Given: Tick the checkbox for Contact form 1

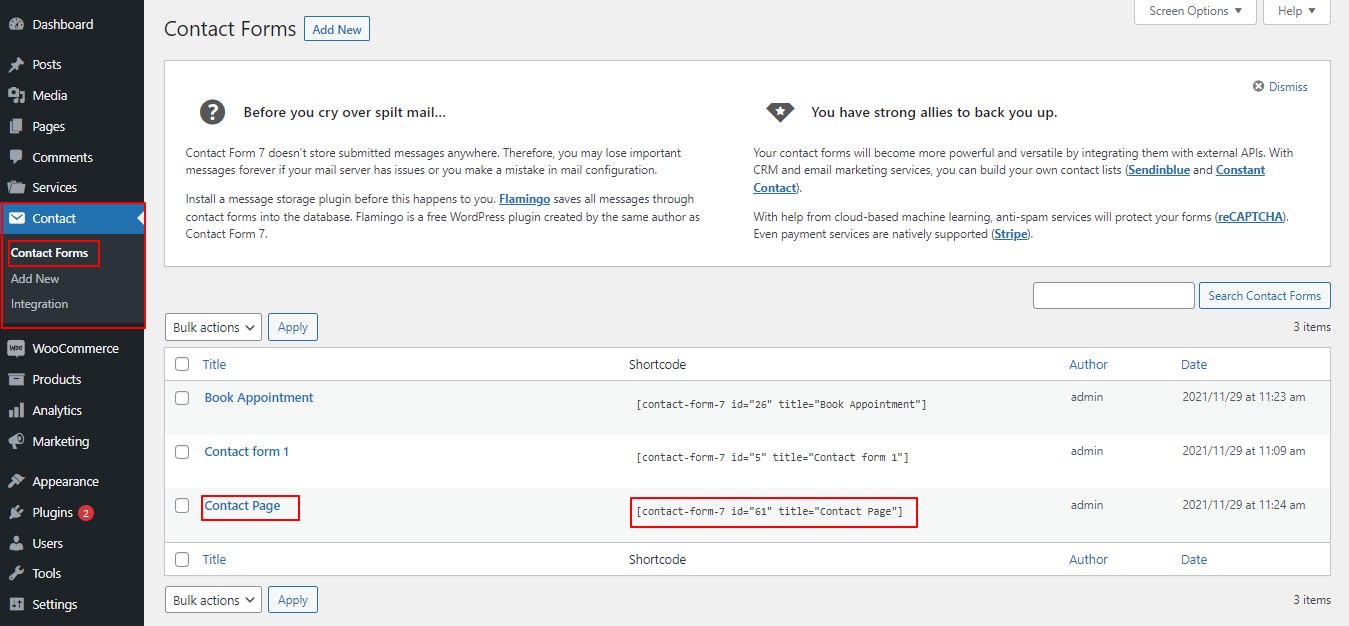Looking at the screenshot, I should pyautogui.click(x=182, y=452).
